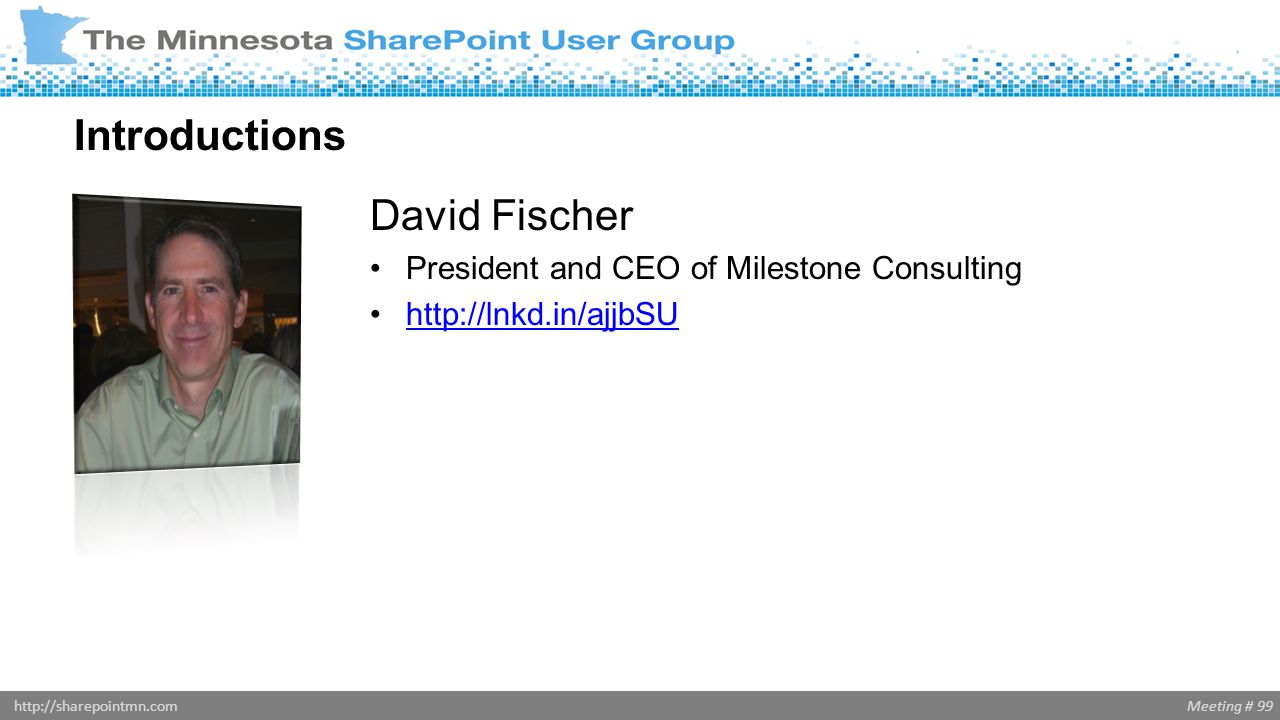Select David Fischer's portrait photo
Image resolution: width=1280 pixels, height=720 pixels.
[187, 333]
